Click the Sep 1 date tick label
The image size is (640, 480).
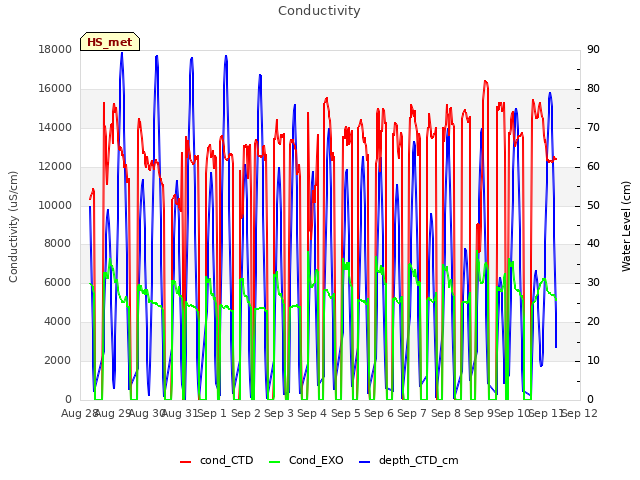213,413
